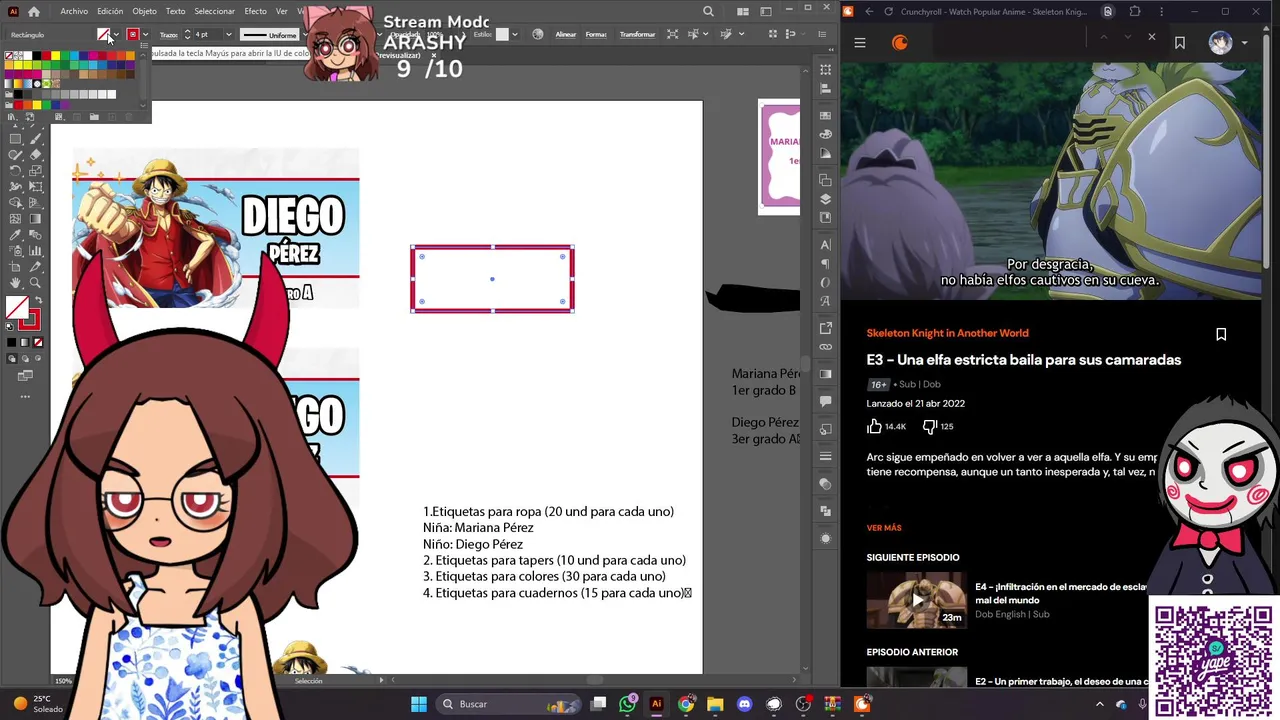Open the Efecto menu

click(x=255, y=12)
